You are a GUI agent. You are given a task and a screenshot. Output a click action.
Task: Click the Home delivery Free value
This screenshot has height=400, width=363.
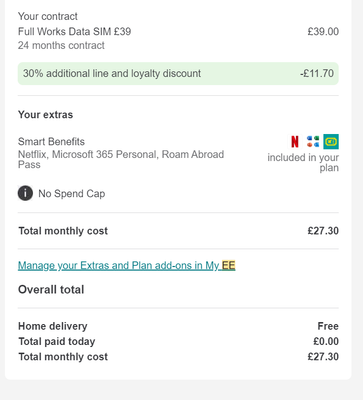click(328, 326)
